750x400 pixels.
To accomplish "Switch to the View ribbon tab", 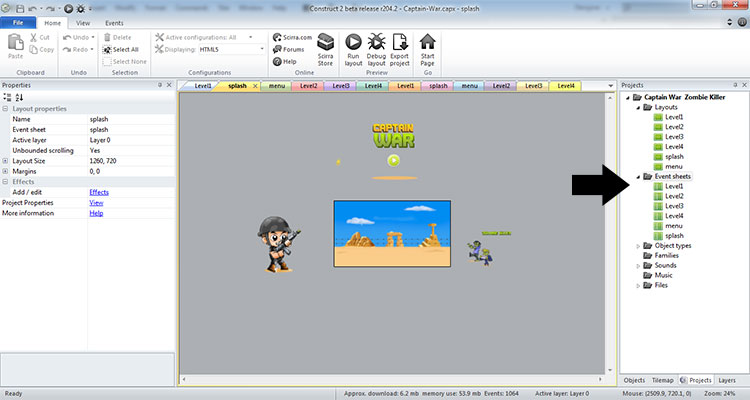I will [82, 21].
